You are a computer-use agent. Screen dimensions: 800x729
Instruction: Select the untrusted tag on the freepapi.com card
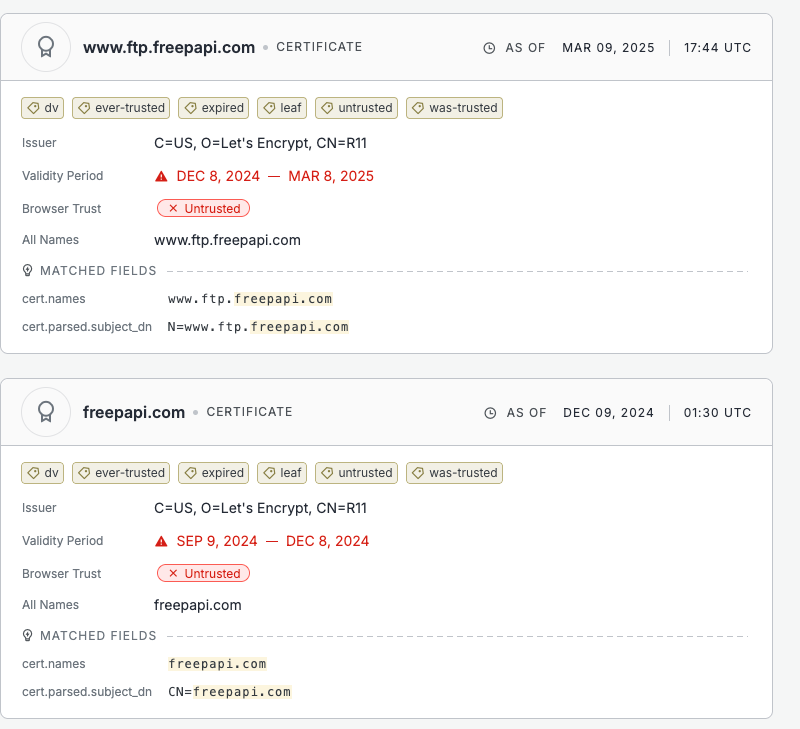356,473
